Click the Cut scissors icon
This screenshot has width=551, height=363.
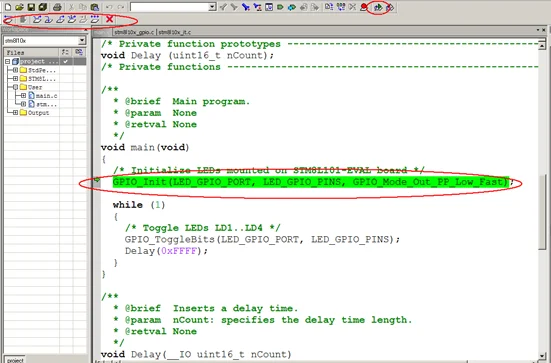pos(71,7)
